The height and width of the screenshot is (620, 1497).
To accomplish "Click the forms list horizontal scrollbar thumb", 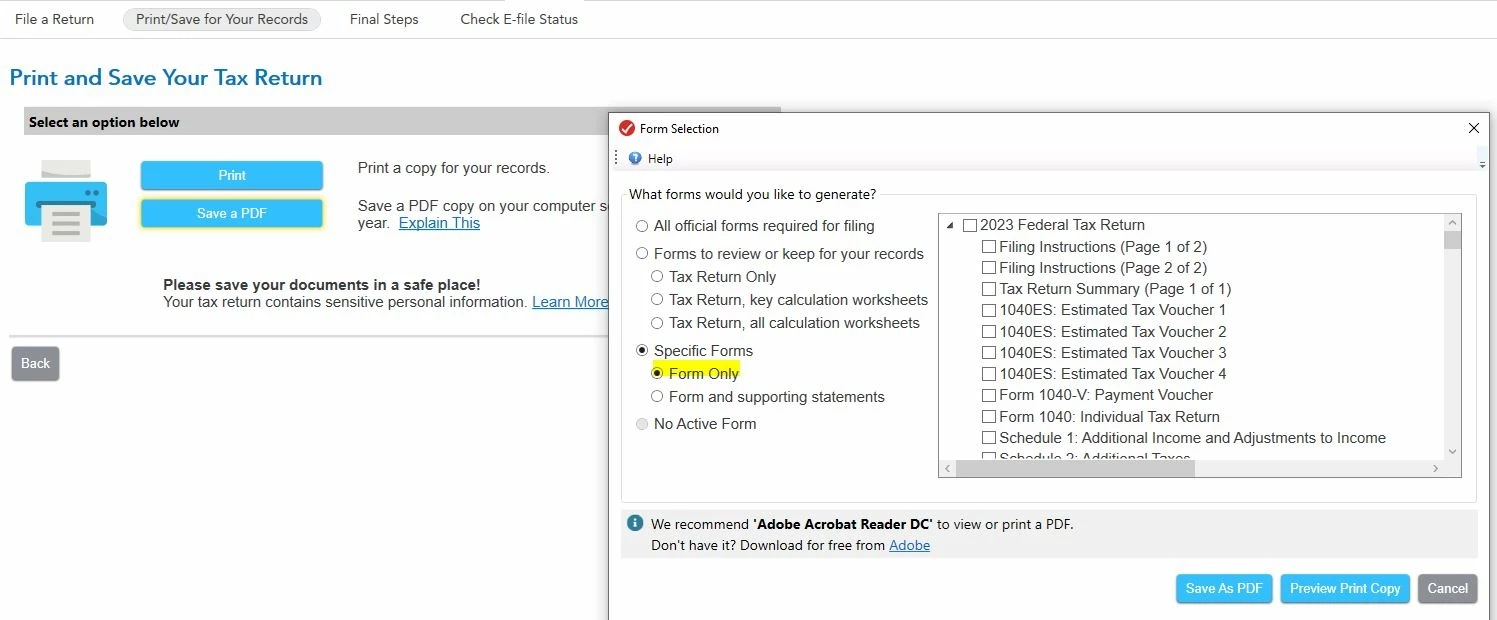I will tap(1075, 469).
